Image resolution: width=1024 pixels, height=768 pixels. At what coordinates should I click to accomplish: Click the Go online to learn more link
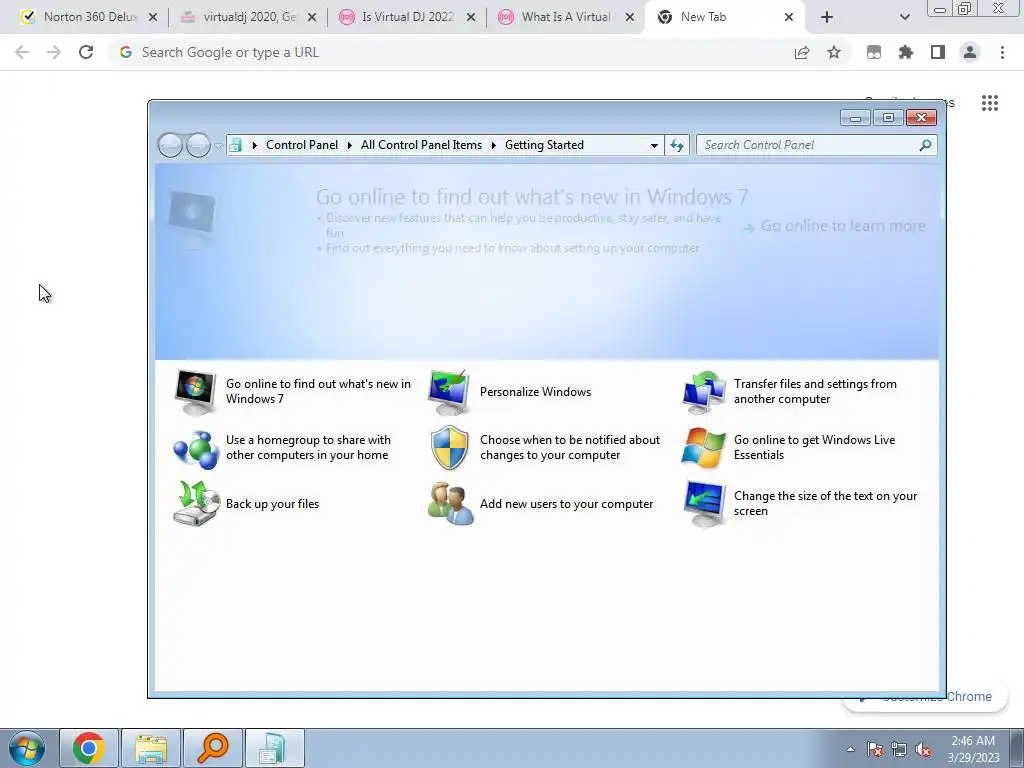835,226
